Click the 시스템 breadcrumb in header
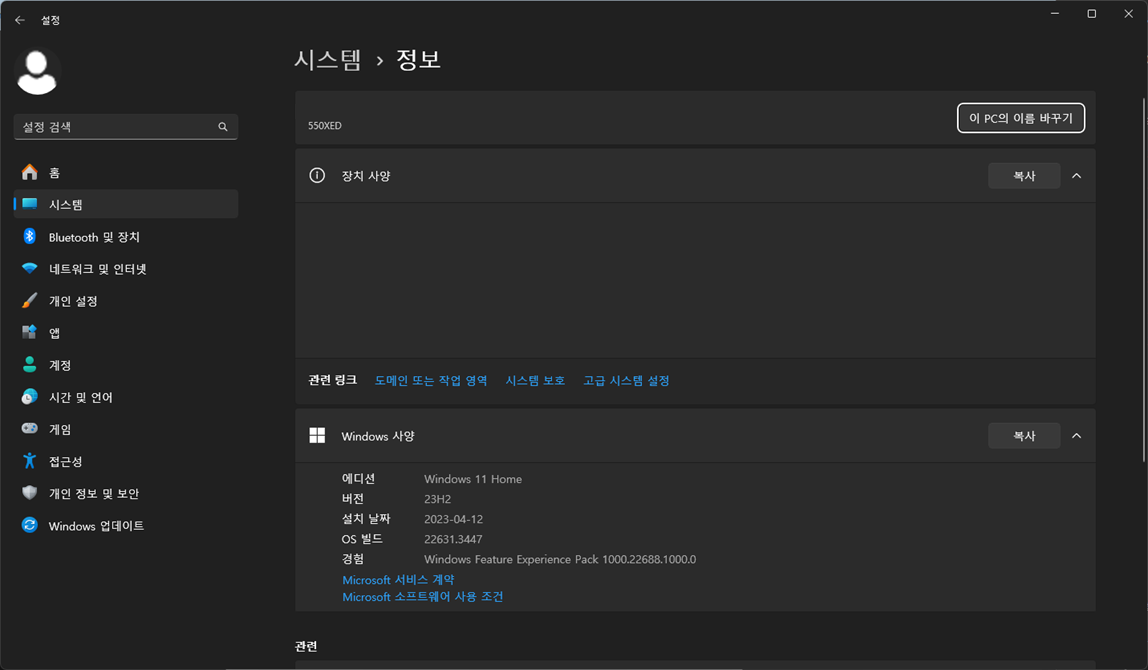1148x670 pixels. [327, 59]
